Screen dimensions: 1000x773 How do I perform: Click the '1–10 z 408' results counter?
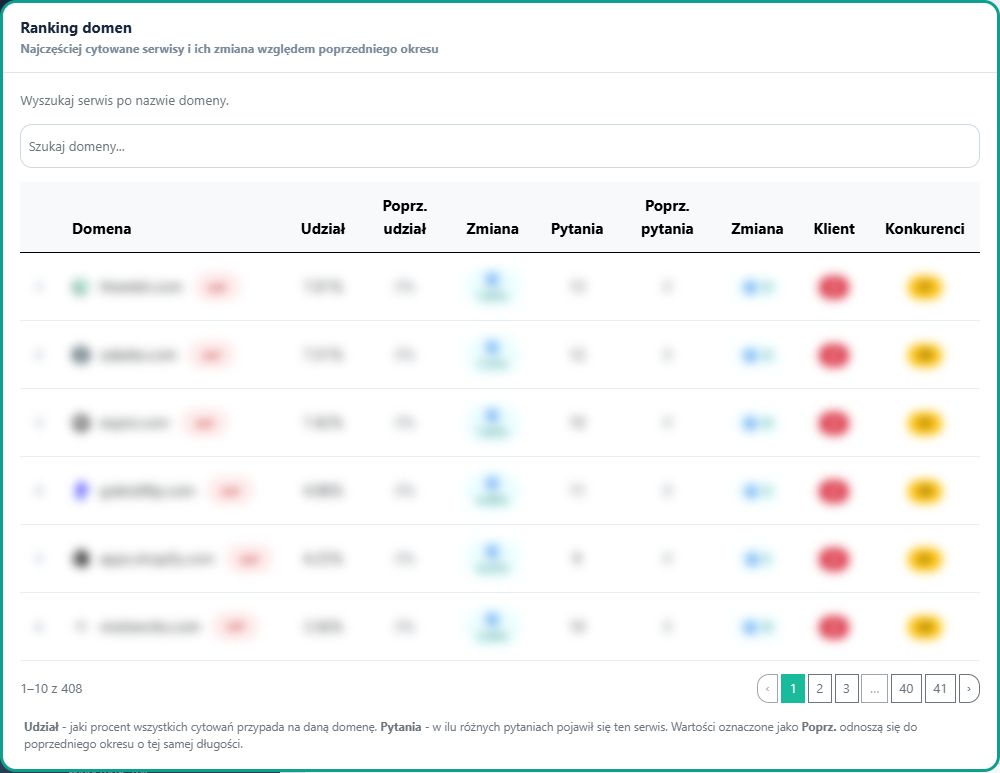click(52, 689)
